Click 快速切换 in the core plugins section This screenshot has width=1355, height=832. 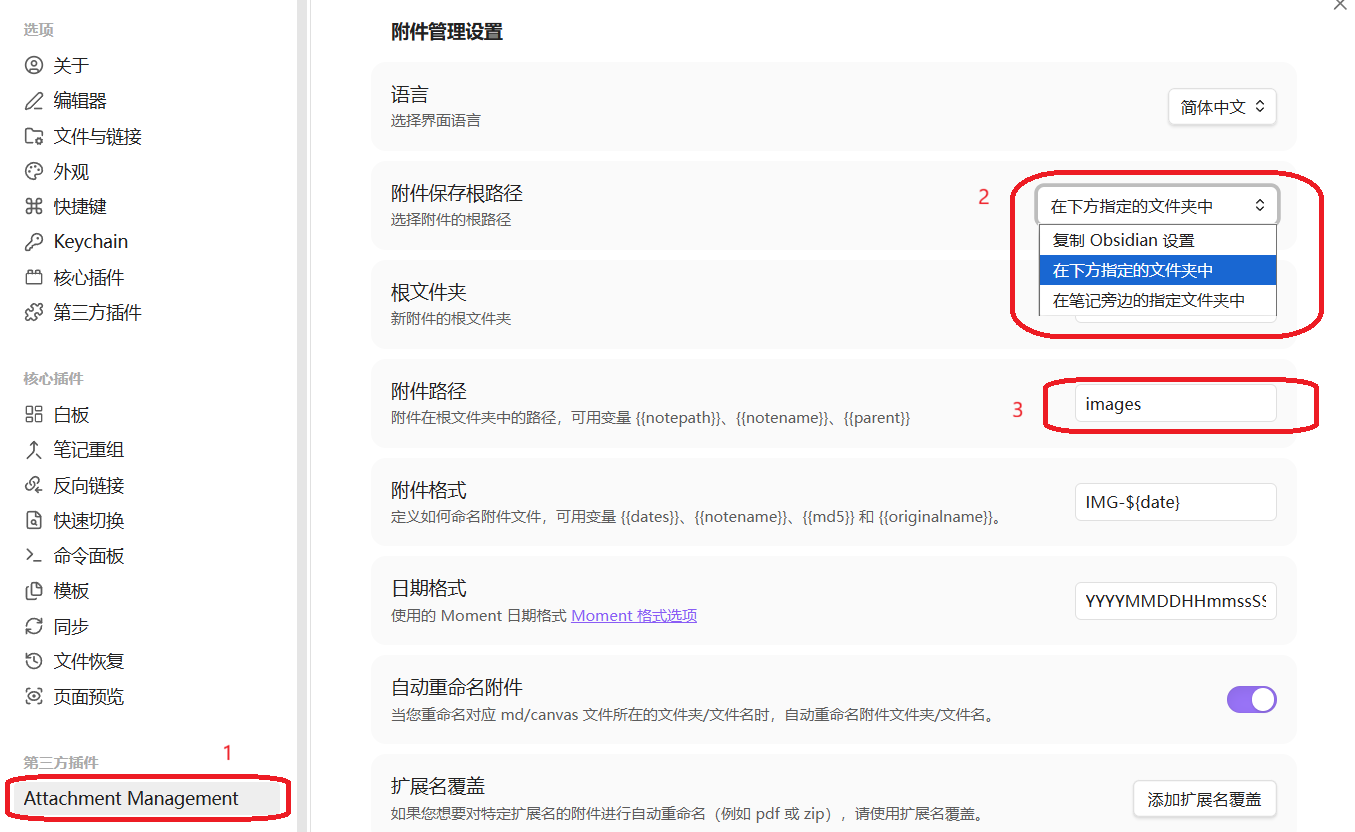[x=80, y=519]
